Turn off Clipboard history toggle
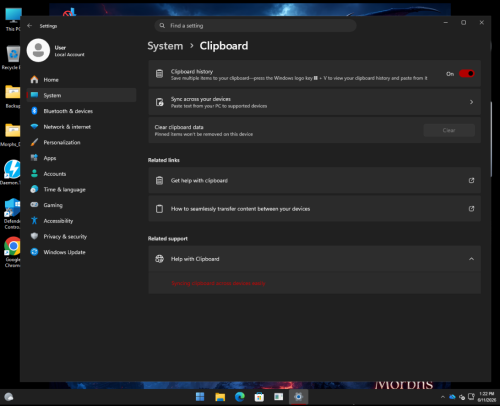The height and width of the screenshot is (406, 500). [467, 74]
